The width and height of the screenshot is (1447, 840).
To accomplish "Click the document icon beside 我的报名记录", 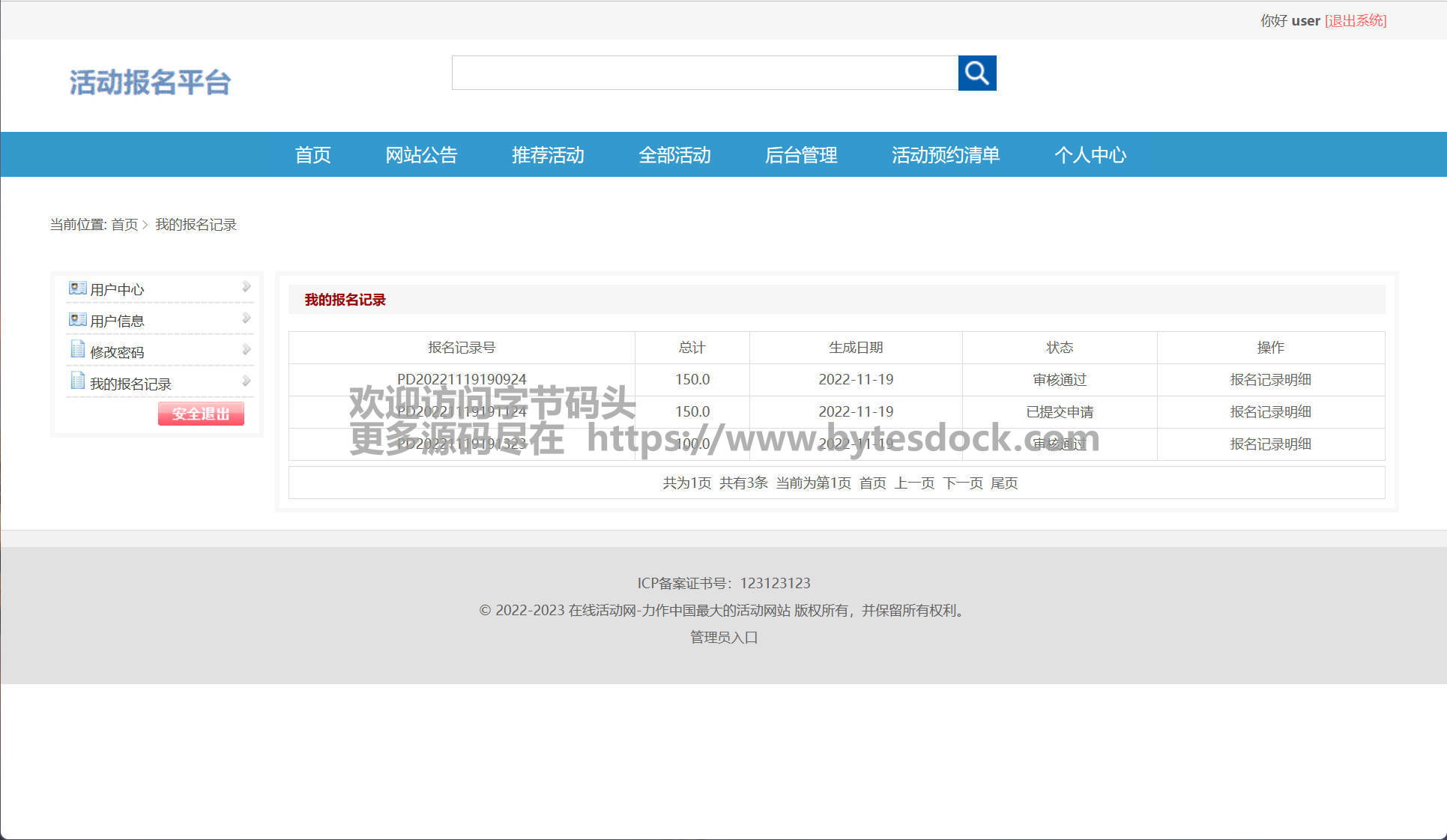I will (x=77, y=381).
